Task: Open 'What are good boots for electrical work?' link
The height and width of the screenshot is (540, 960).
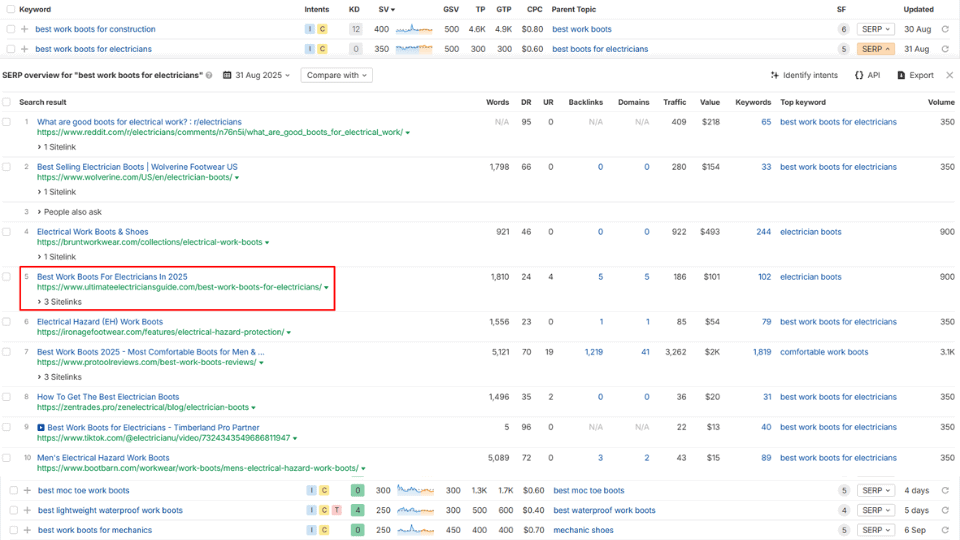Action: click(139, 122)
